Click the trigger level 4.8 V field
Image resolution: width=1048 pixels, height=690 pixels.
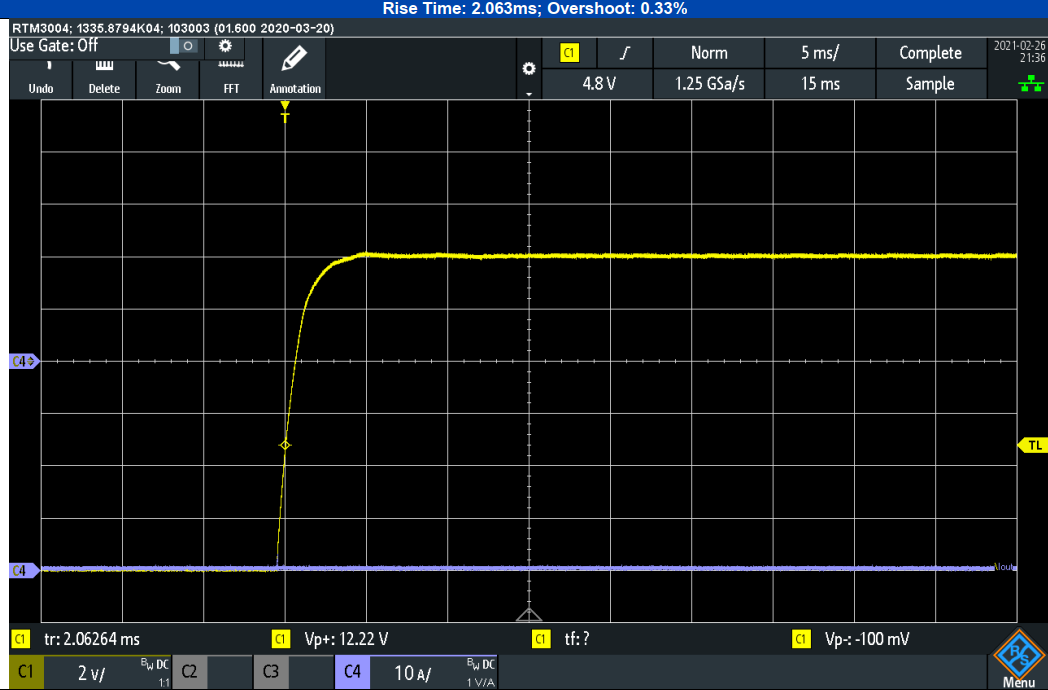point(598,84)
